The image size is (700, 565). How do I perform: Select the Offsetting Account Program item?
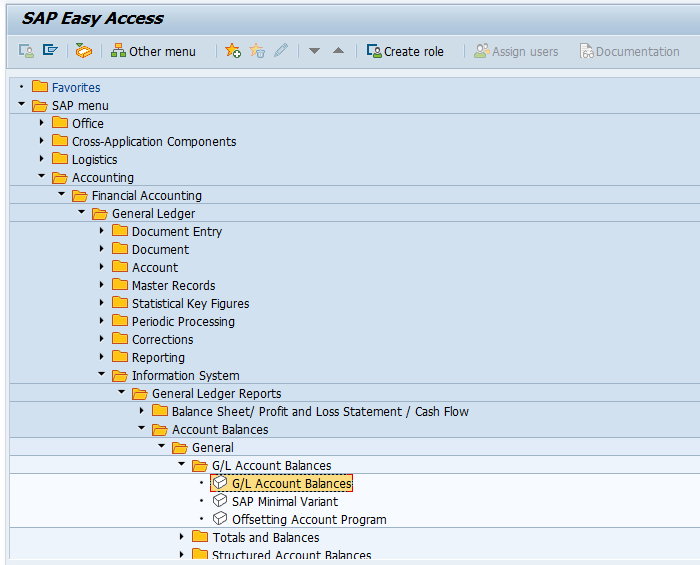(x=300, y=519)
